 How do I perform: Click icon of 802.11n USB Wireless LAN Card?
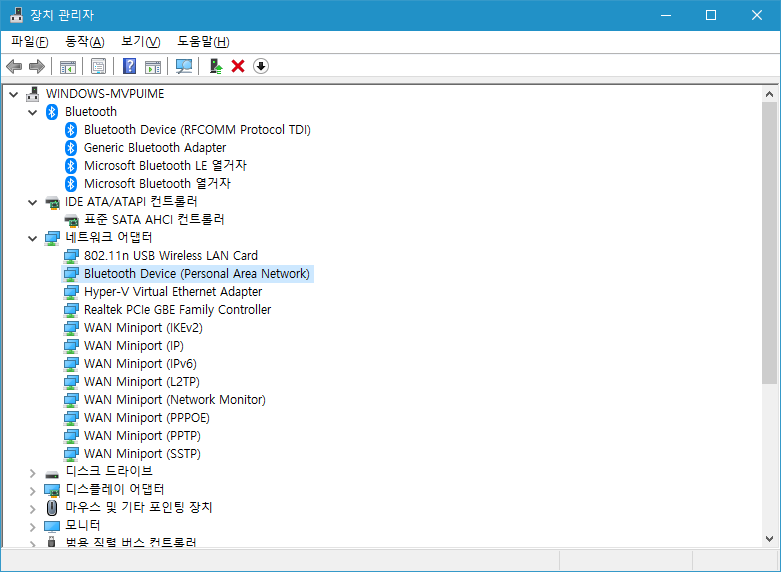[x=71, y=256]
